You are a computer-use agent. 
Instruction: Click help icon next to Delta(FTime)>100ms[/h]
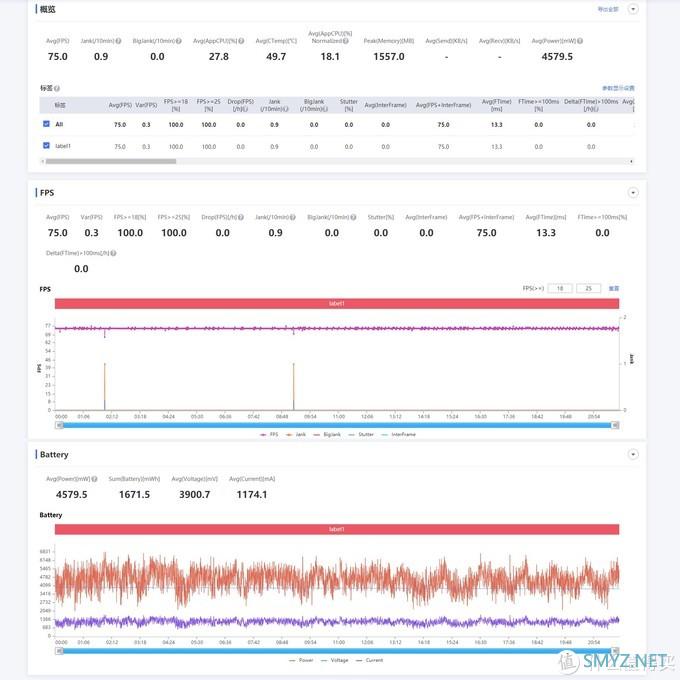[113, 253]
